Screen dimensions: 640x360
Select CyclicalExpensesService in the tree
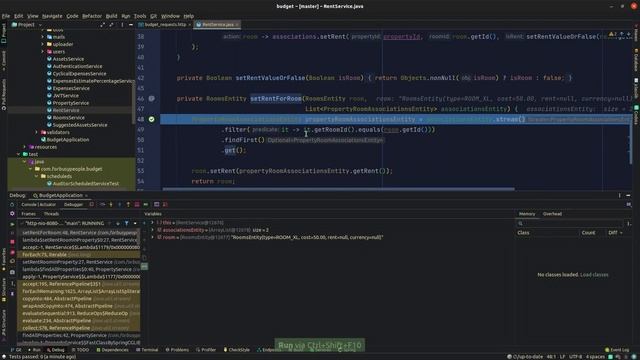(x=79, y=73)
